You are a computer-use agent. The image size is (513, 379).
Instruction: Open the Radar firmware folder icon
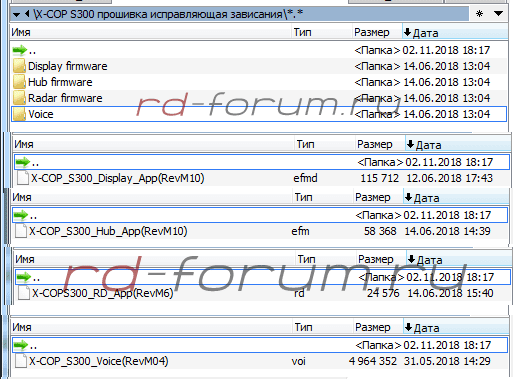[19, 98]
